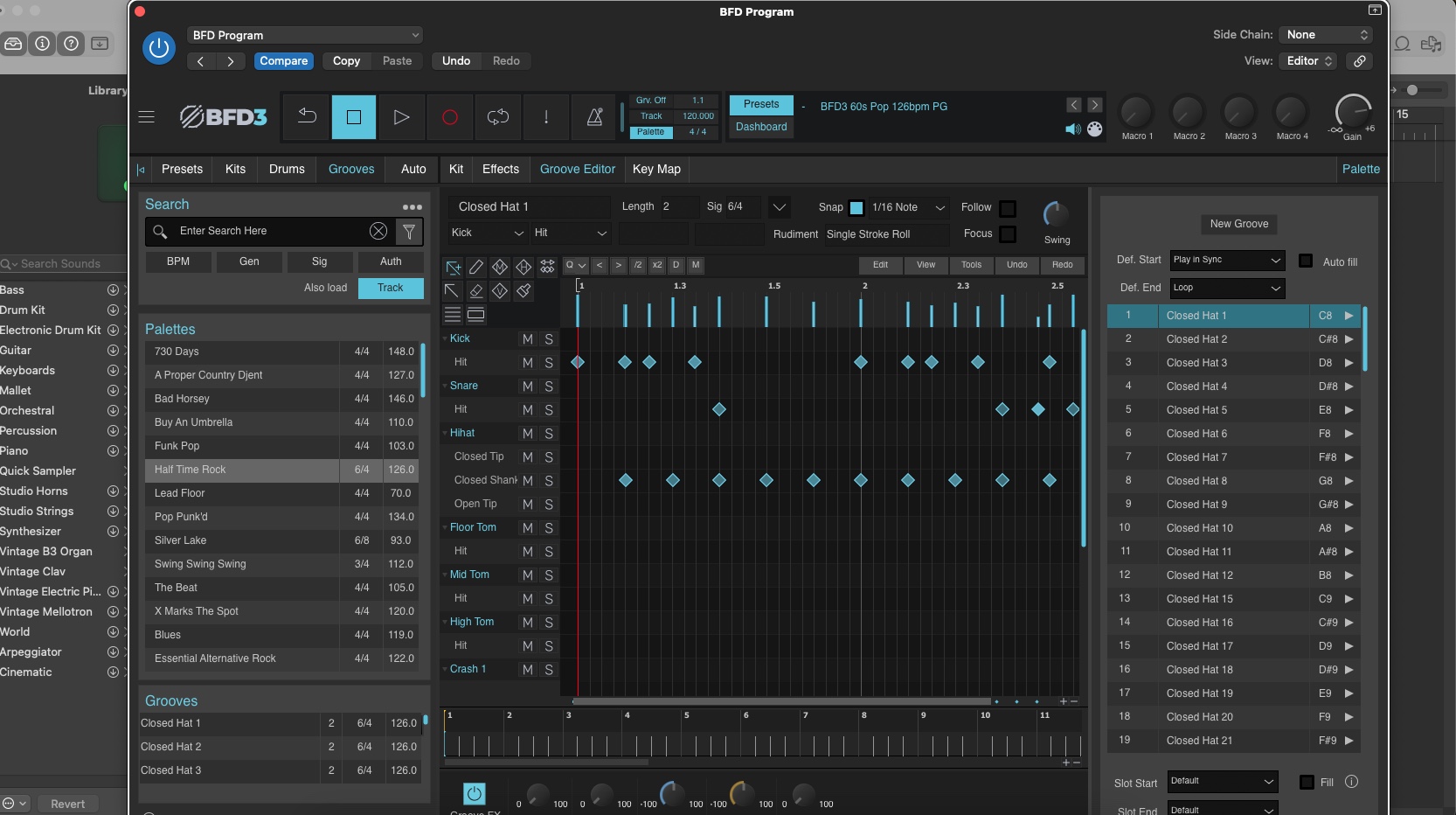Click the horizontal lines lane view icon
Viewport: 1456px width, 815px height.
[x=453, y=315]
